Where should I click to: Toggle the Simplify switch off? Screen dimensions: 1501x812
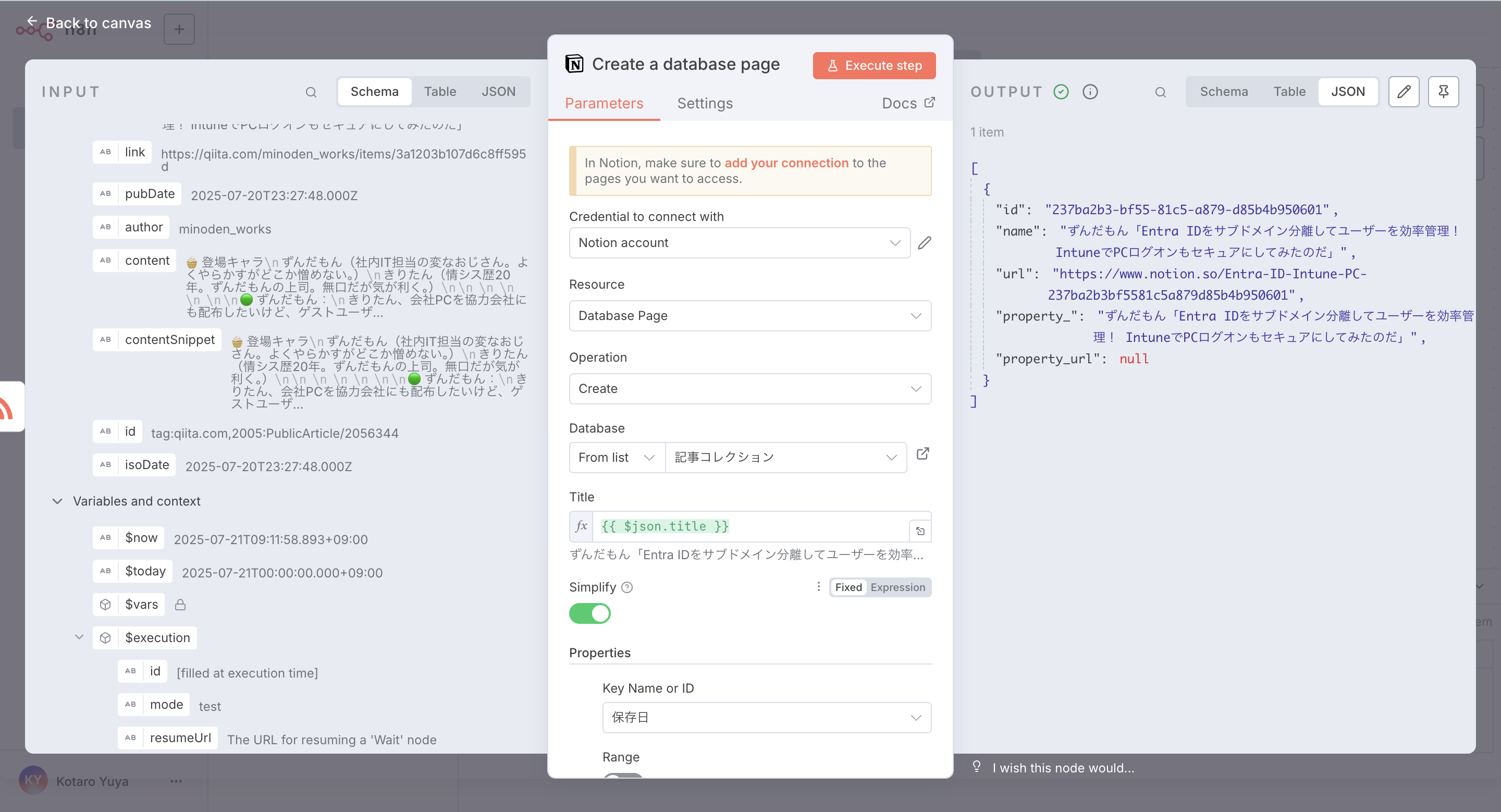pyautogui.click(x=589, y=613)
